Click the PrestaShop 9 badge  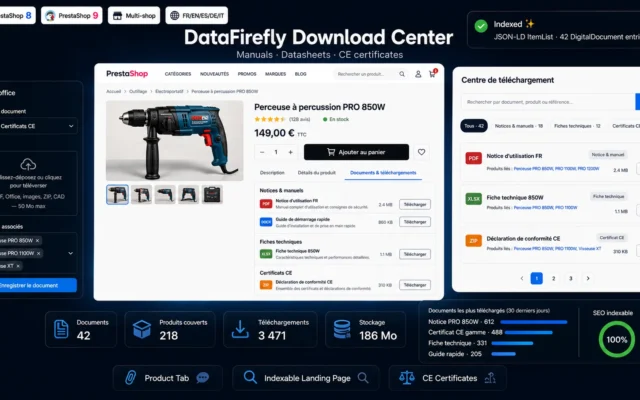click(71, 16)
